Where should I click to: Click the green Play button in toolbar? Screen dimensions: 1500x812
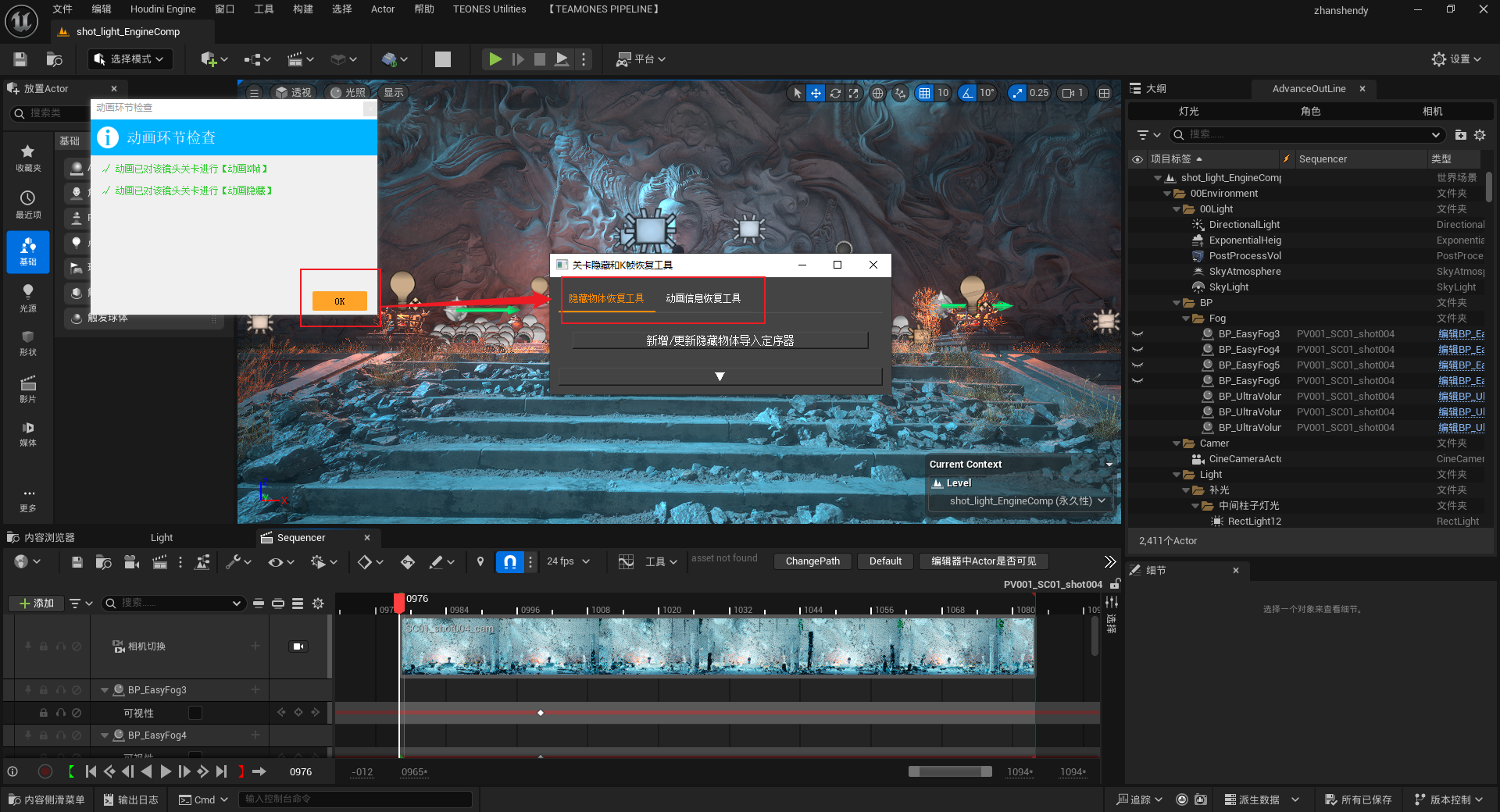click(495, 59)
